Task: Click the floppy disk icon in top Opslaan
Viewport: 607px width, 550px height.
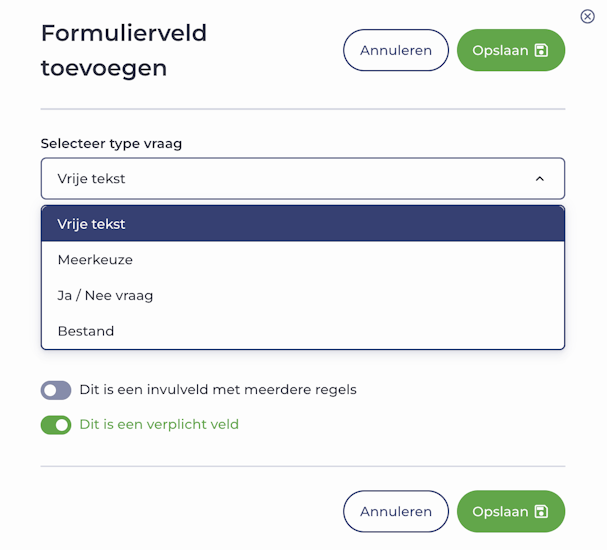Action: [542, 50]
